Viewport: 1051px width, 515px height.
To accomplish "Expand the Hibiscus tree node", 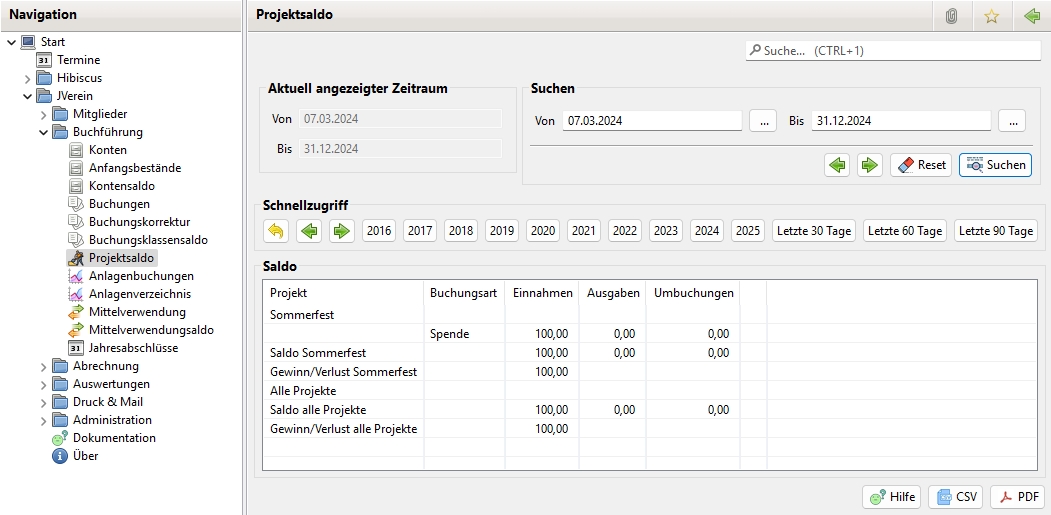I will point(28,78).
